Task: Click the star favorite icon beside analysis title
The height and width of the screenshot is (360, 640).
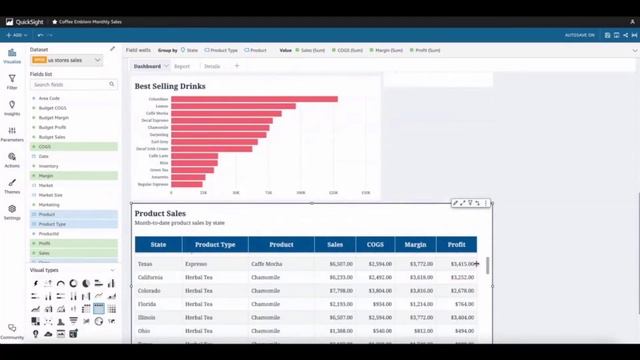Action: click(x=55, y=22)
